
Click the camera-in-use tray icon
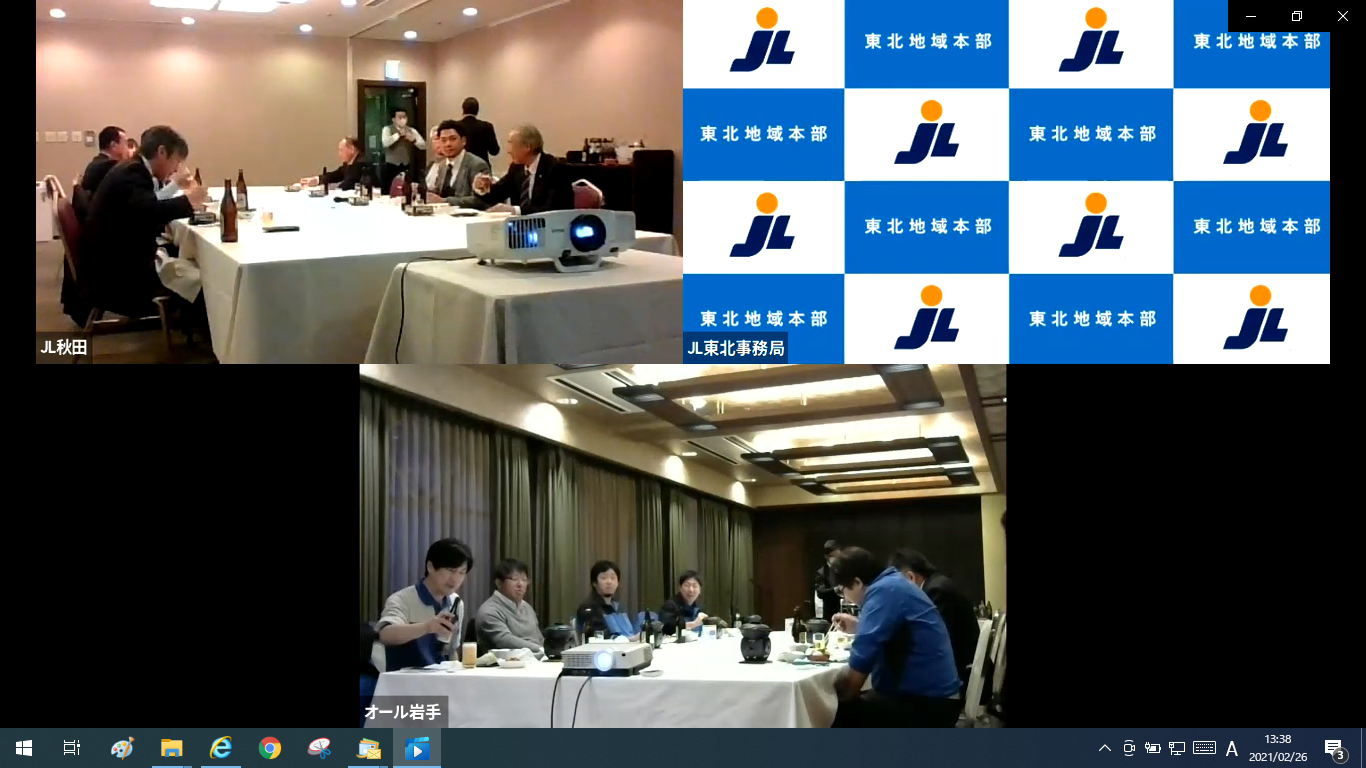point(1129,748)
